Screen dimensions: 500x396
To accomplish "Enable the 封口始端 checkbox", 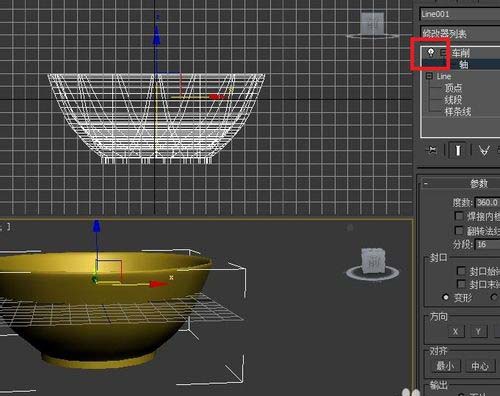I will coord(461,271).
